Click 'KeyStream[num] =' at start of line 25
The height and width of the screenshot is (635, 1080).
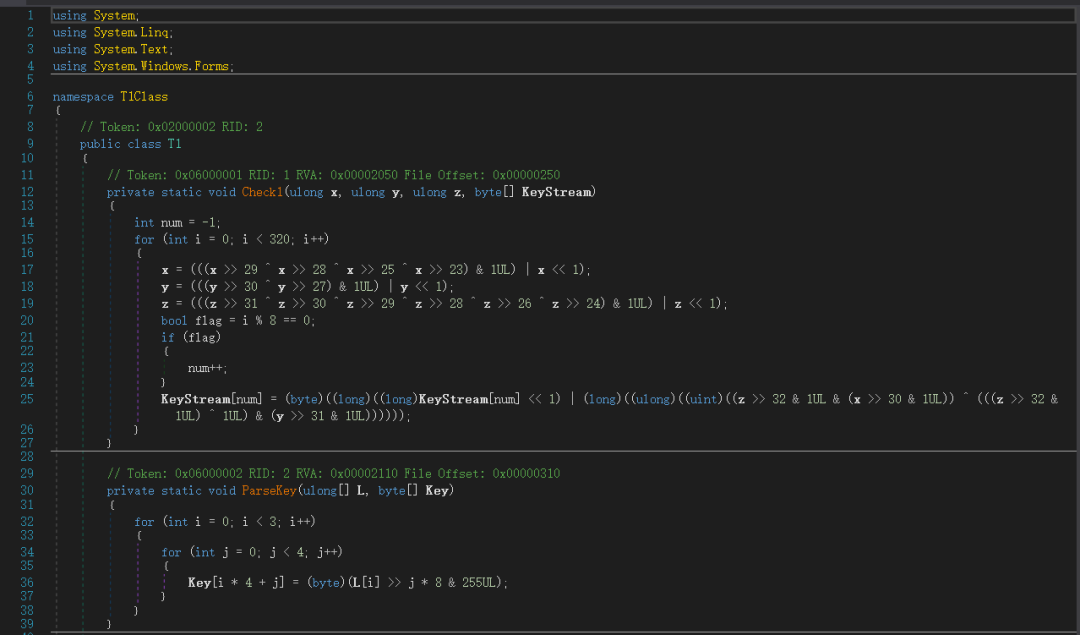point(219,399)
